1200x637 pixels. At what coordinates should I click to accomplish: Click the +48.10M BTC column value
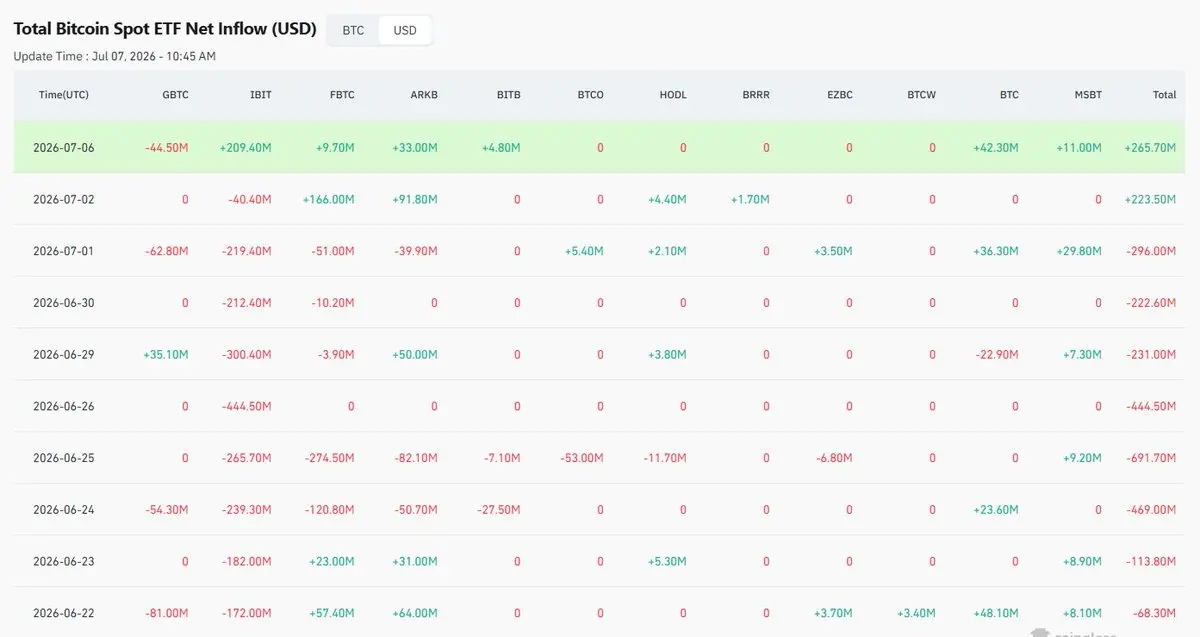(996, 613)
